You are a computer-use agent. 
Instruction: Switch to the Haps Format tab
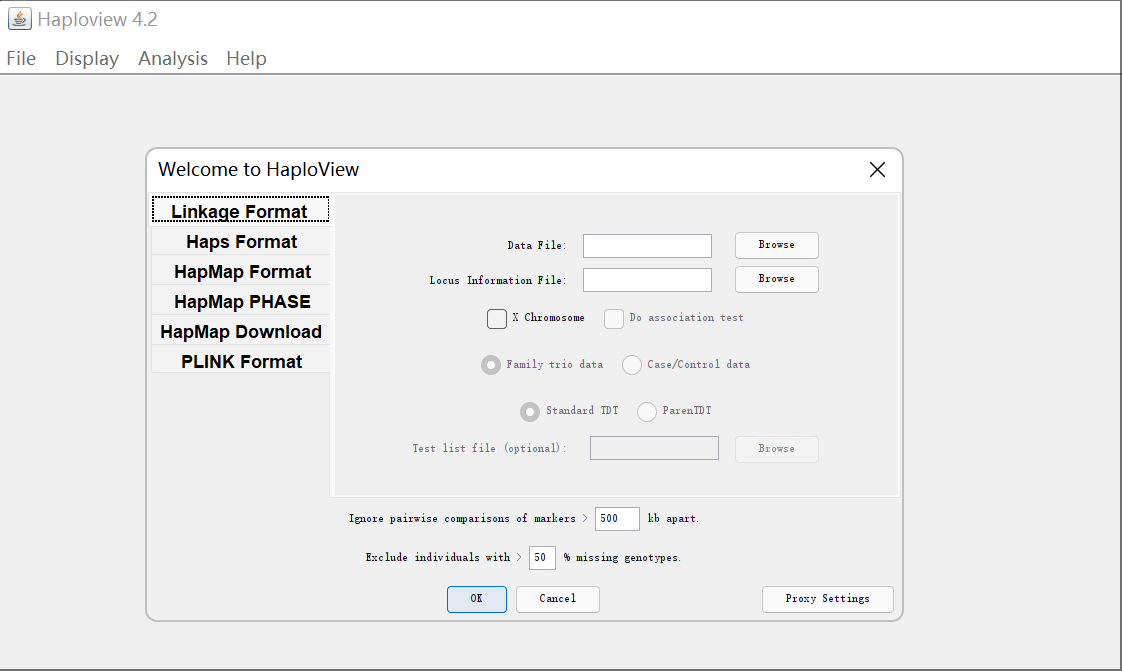click(x=241, y=242)
